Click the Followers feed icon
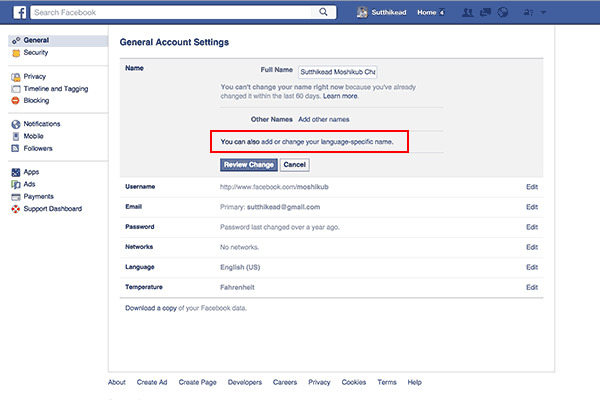The image size is (600, 400). point(15,148)
